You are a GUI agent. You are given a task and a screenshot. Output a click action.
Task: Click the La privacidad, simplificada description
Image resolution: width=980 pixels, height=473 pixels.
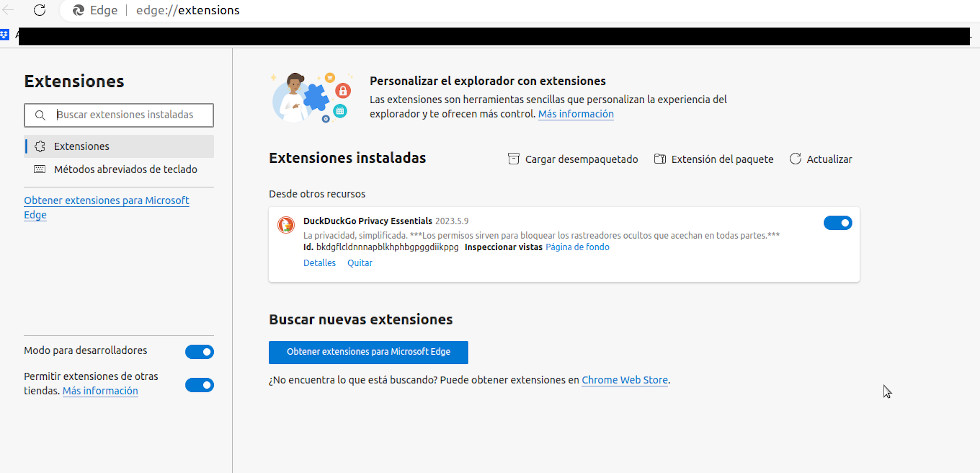541,236
